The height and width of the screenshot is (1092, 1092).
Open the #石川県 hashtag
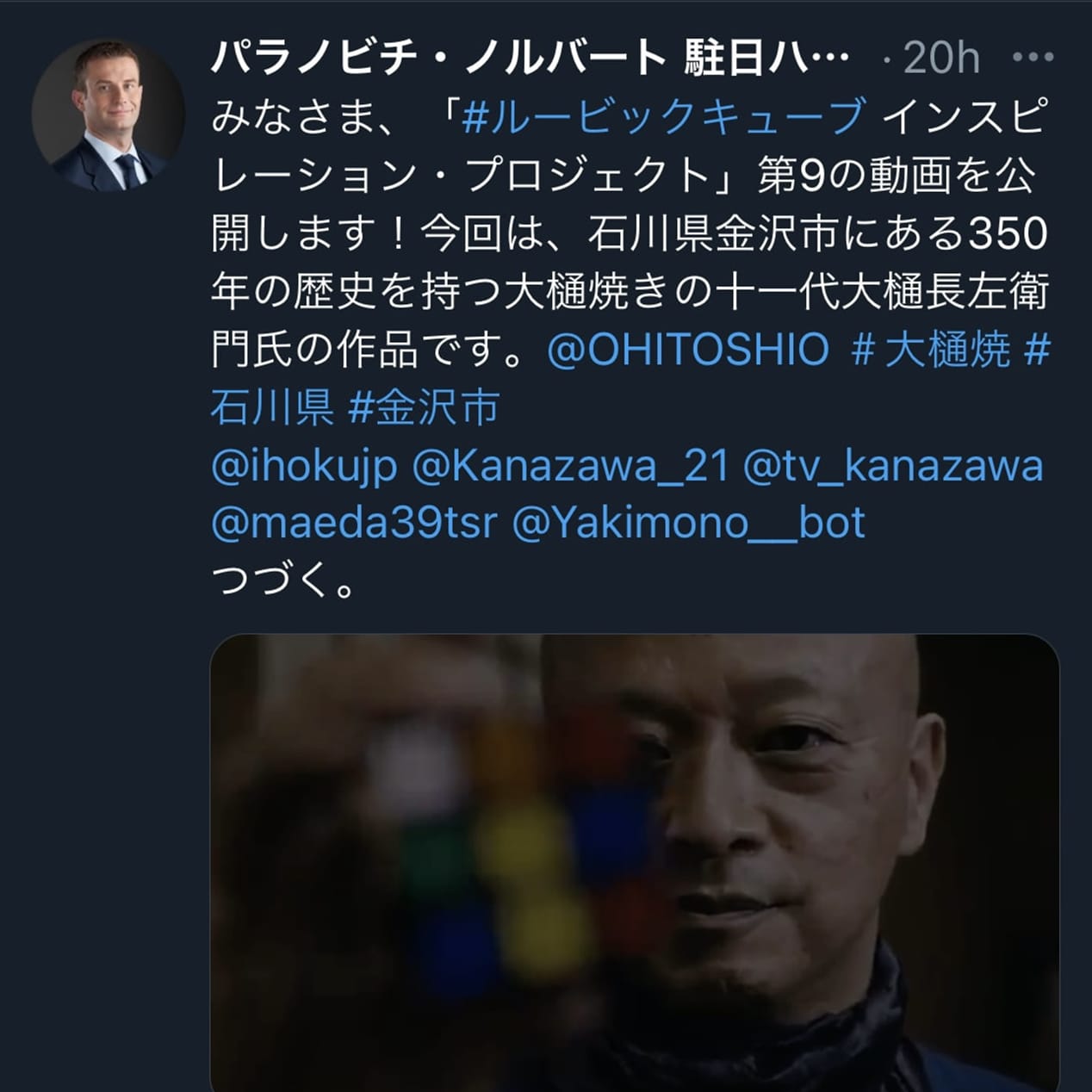tap(630, 379)
